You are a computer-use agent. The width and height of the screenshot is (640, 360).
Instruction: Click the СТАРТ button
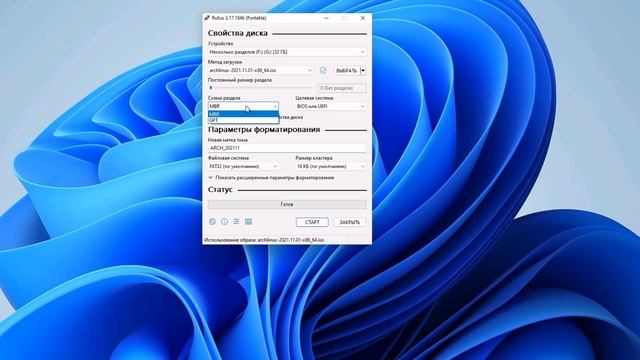click(x=312, y=222)
